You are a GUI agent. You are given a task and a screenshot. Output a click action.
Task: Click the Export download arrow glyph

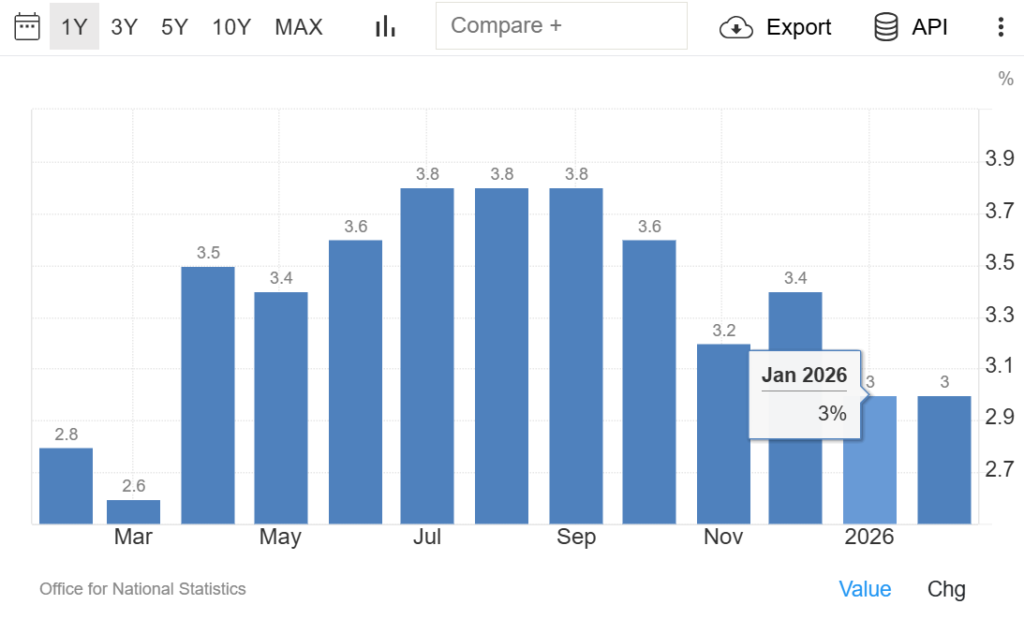[735, 28]
